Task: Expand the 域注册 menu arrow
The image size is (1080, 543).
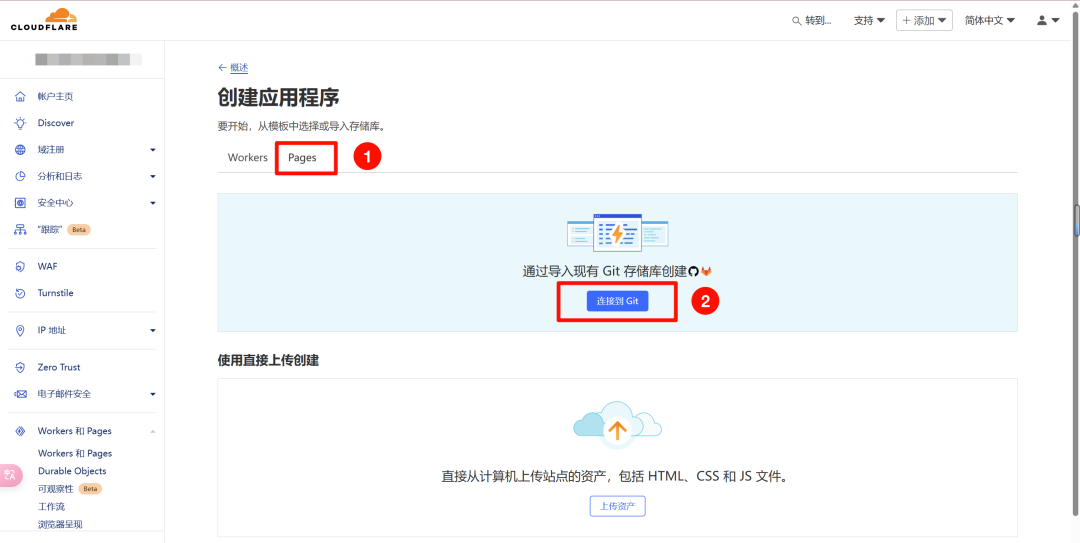Action: click(x=153, y=150)
